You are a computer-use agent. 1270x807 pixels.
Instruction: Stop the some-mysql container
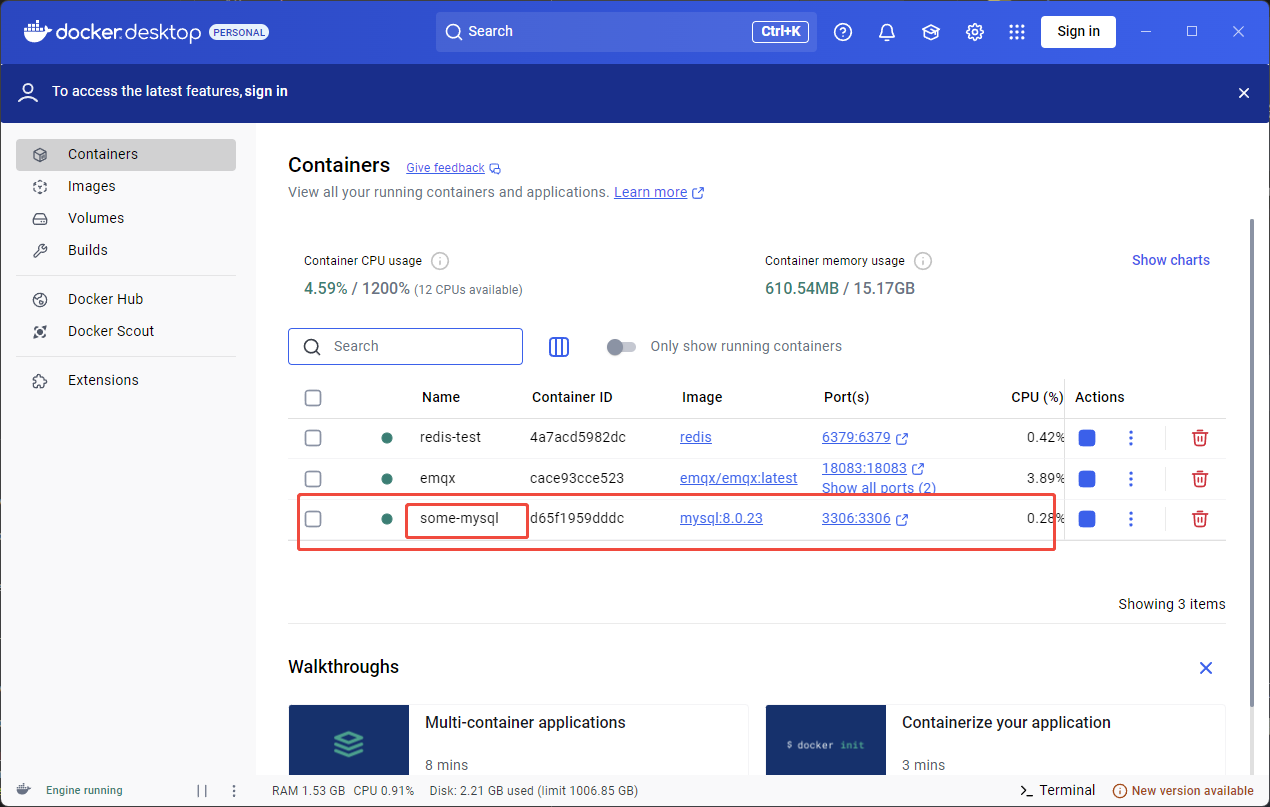point(1087,519)
